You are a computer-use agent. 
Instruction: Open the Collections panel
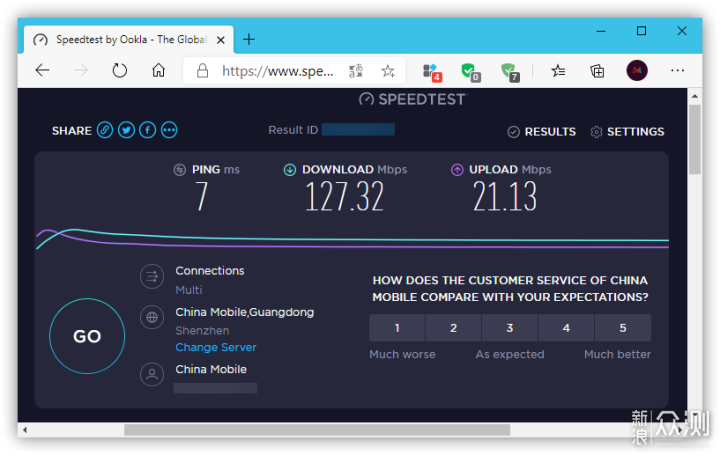597,71
